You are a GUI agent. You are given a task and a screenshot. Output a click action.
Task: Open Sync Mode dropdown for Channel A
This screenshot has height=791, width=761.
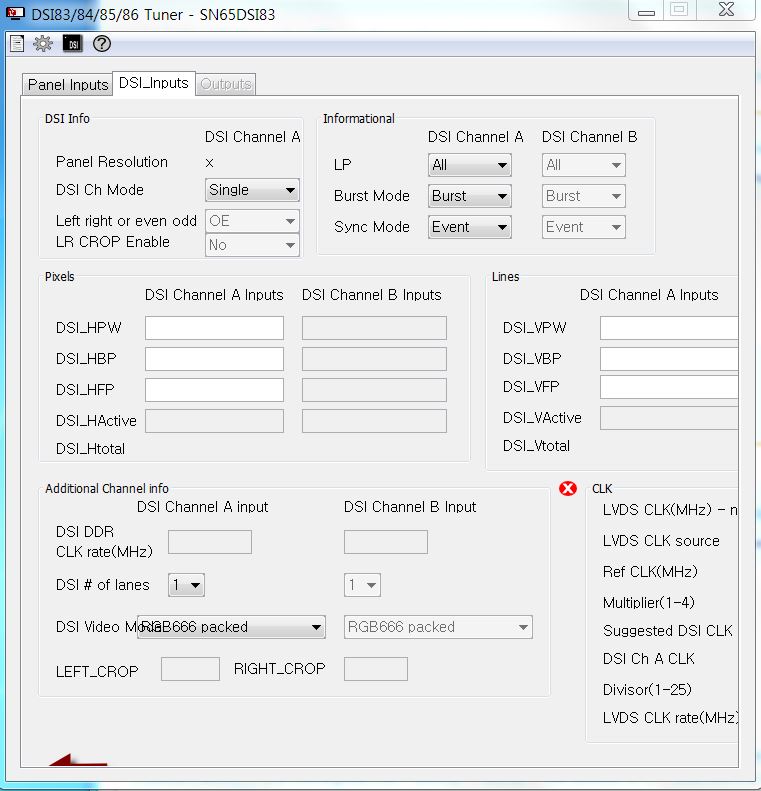[x=470, y=227]
